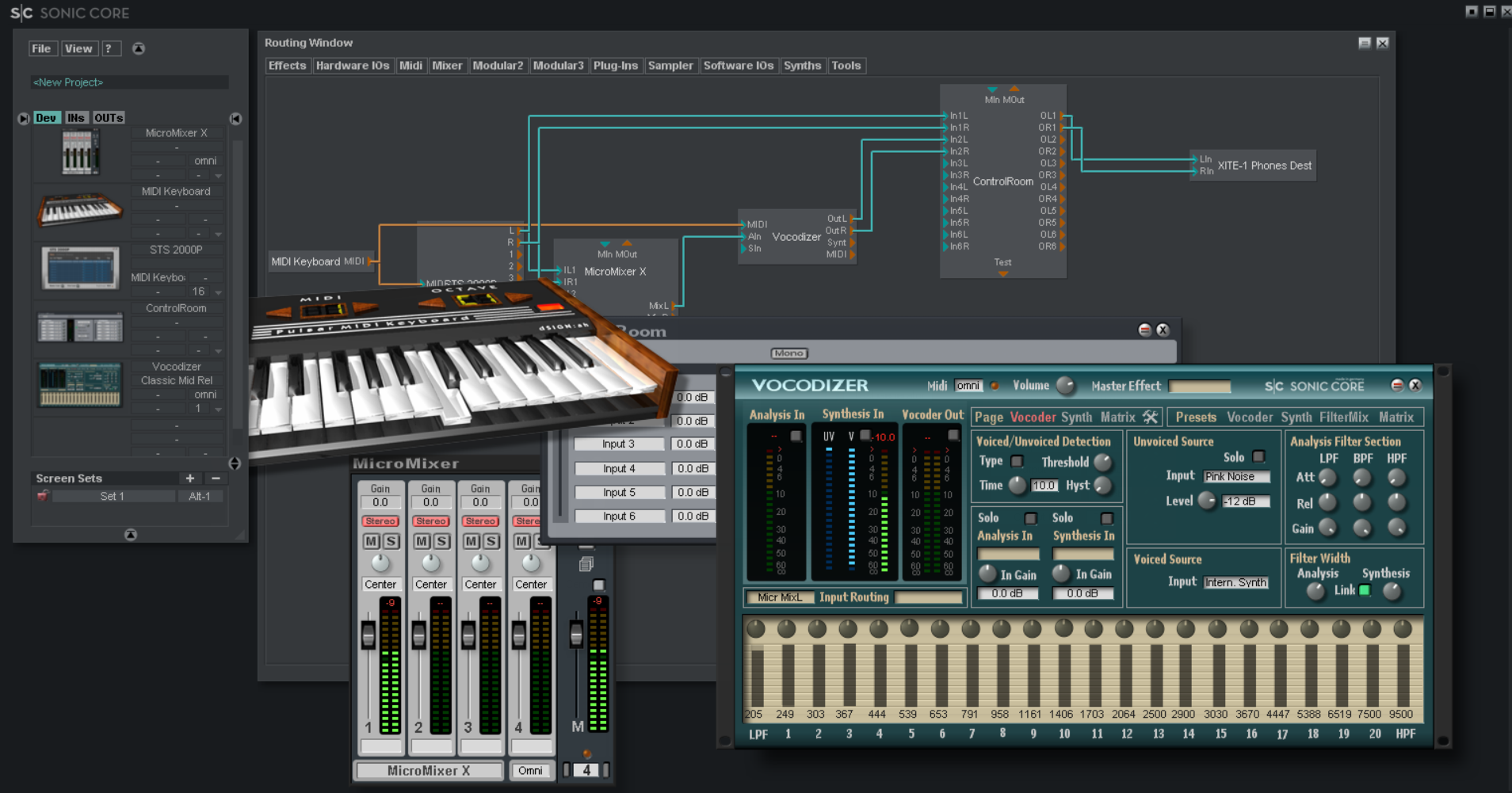This screenshot has height=793, width=1512.
Task: Switch device list to the OUTs tab
Action: (109, 118)
